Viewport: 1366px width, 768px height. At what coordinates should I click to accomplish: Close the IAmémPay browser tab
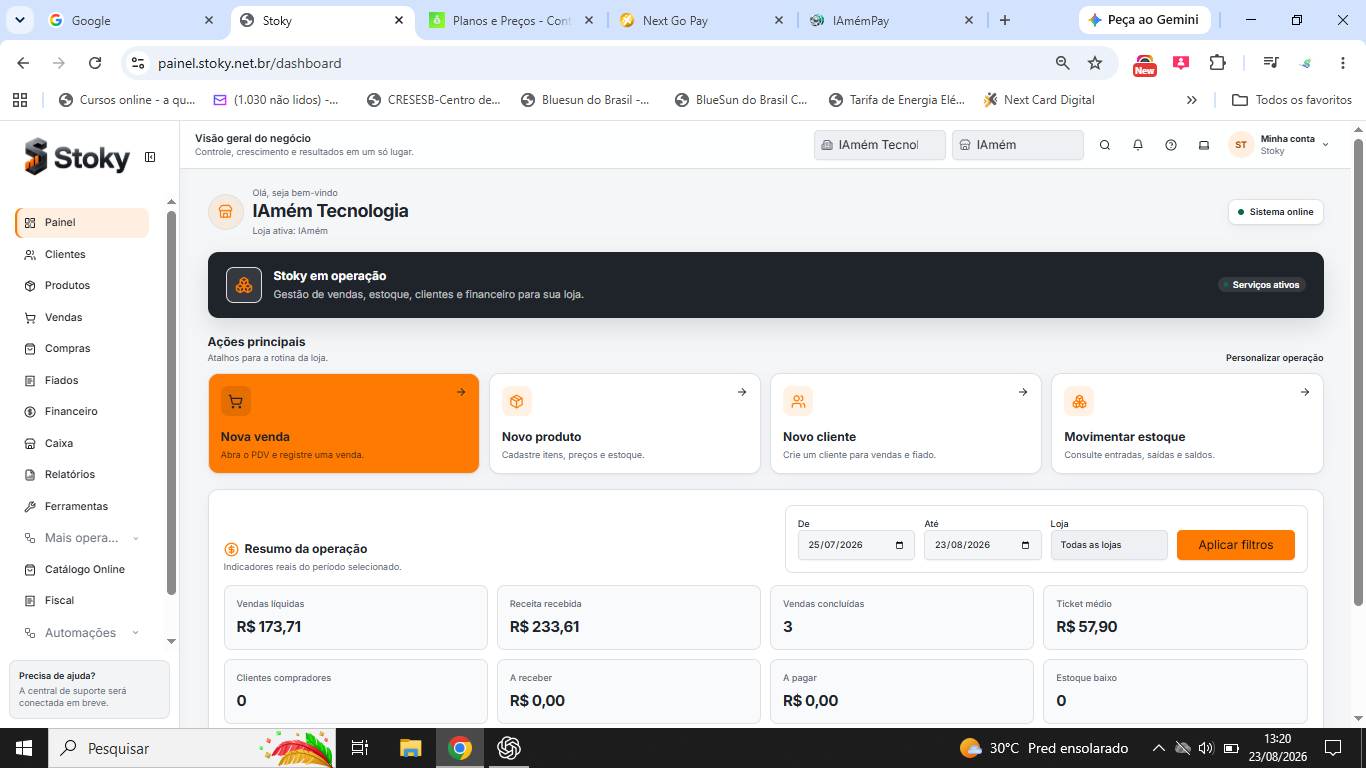pos(969,20)
